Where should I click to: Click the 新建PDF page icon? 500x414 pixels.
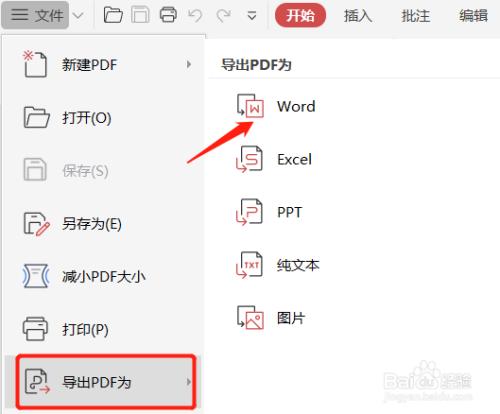point(35,64)
